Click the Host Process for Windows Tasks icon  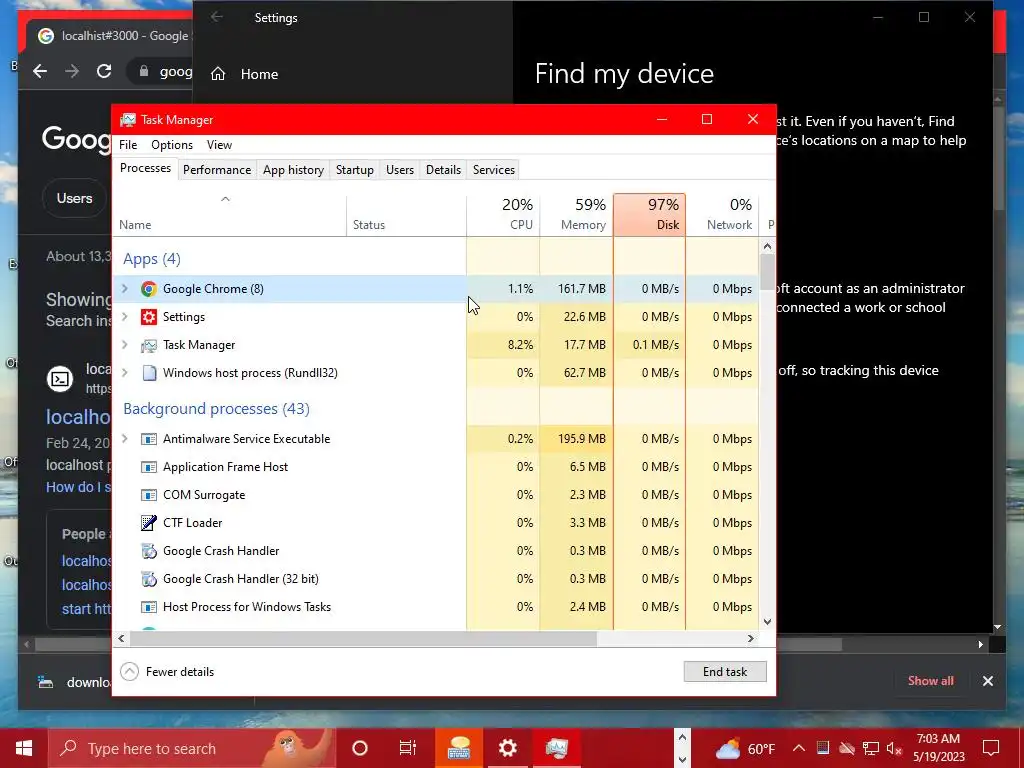[x=149, y=607]
